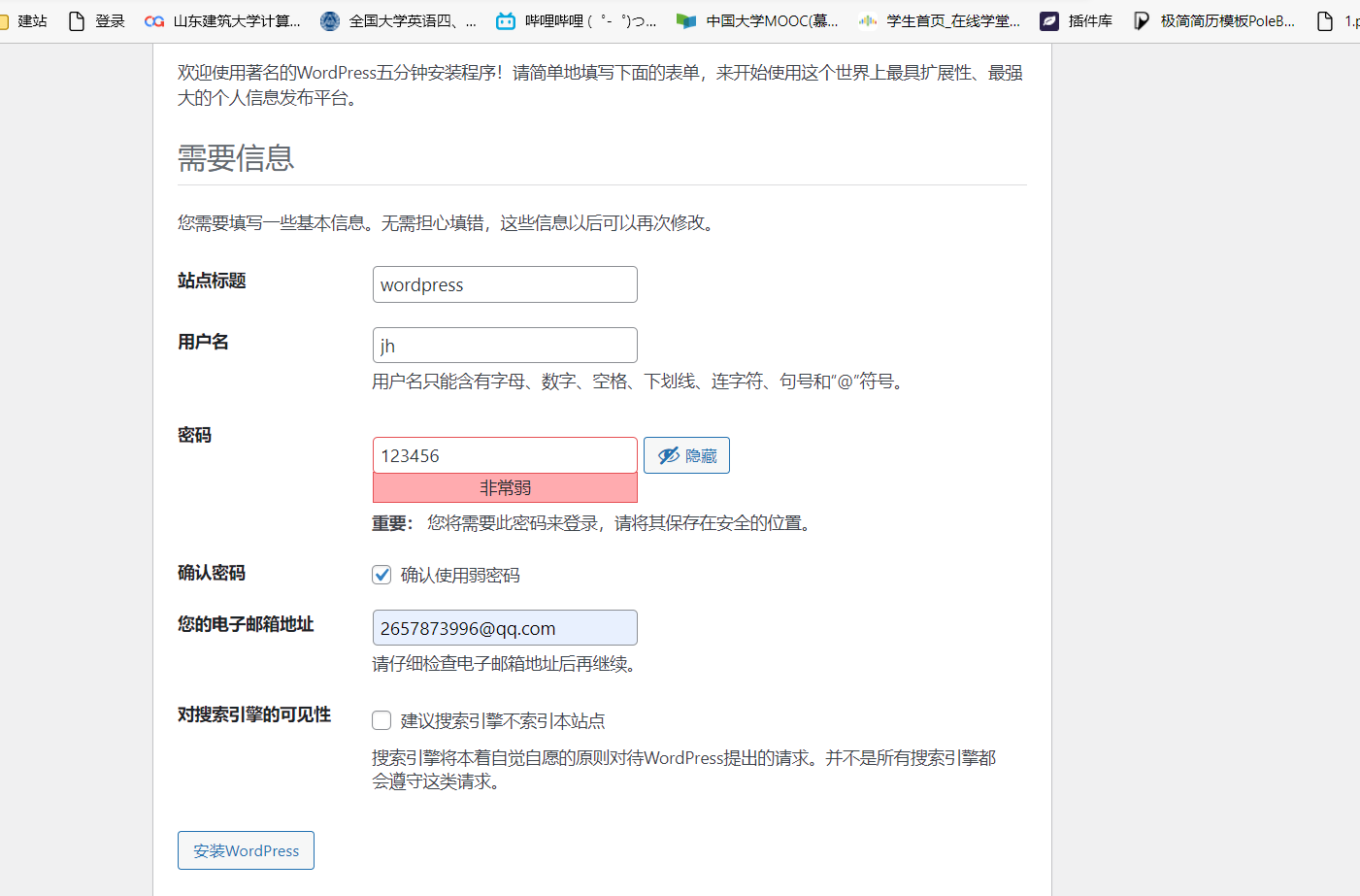
Task: Click the password field showing 123456
Action: [x=505, y=455]
